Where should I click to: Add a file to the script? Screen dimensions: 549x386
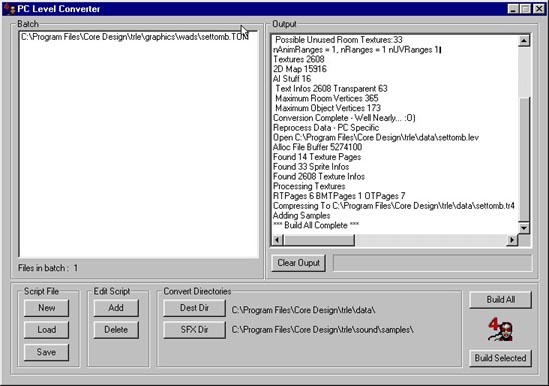tap(116, 308)
